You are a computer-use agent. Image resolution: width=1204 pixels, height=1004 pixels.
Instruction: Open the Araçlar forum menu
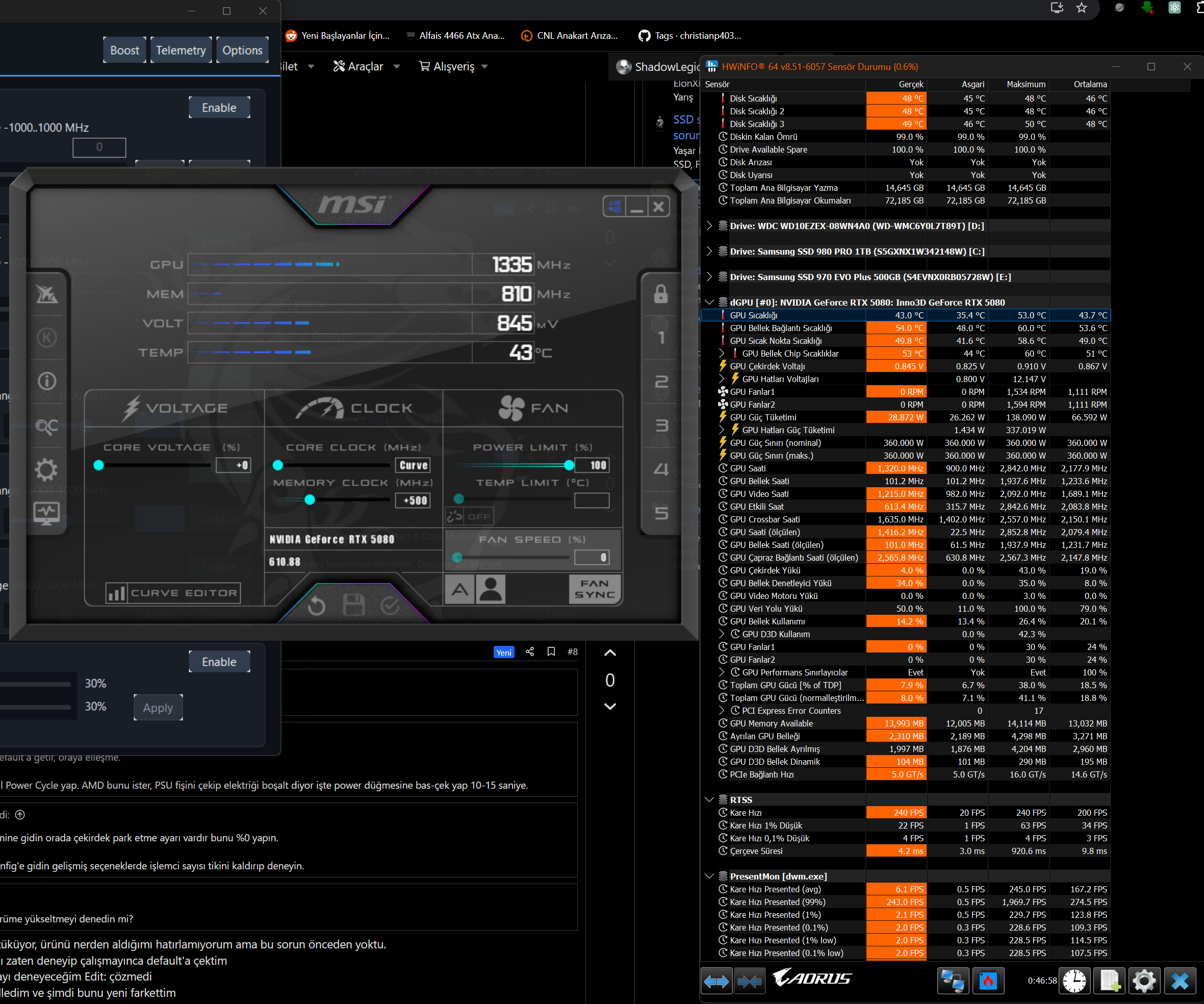(367, 66)
